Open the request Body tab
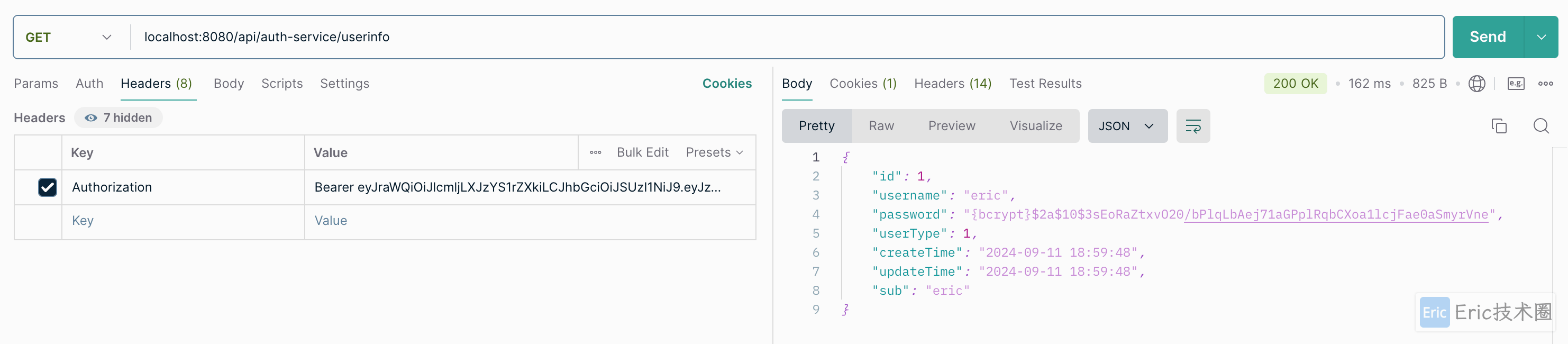Image resolution: width=1568 pixels, height=344 pixels. 228,84
